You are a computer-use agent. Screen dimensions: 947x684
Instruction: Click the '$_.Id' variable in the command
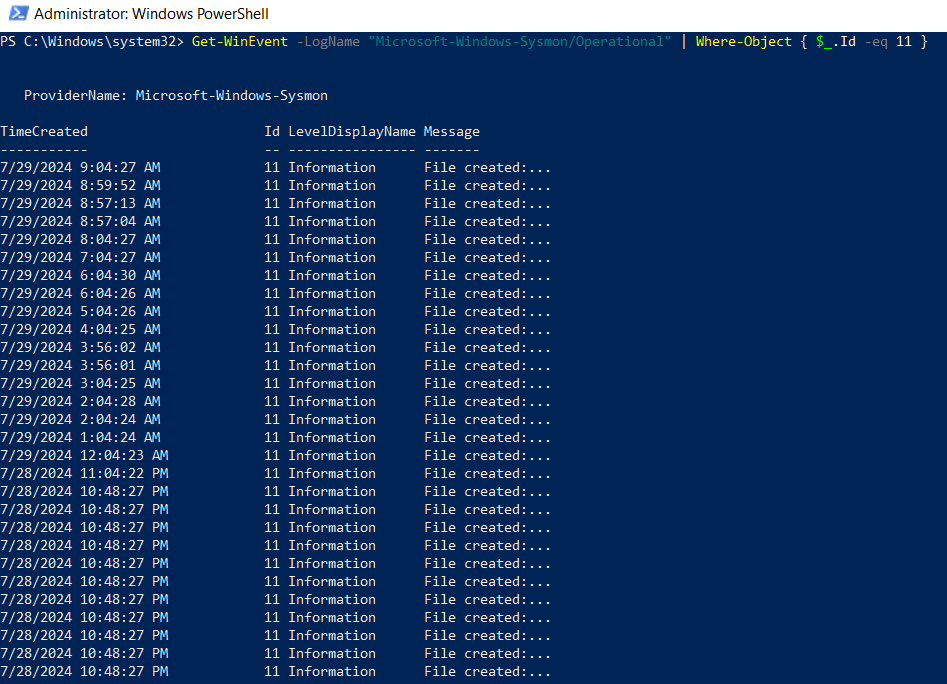[x=836, y=42]
